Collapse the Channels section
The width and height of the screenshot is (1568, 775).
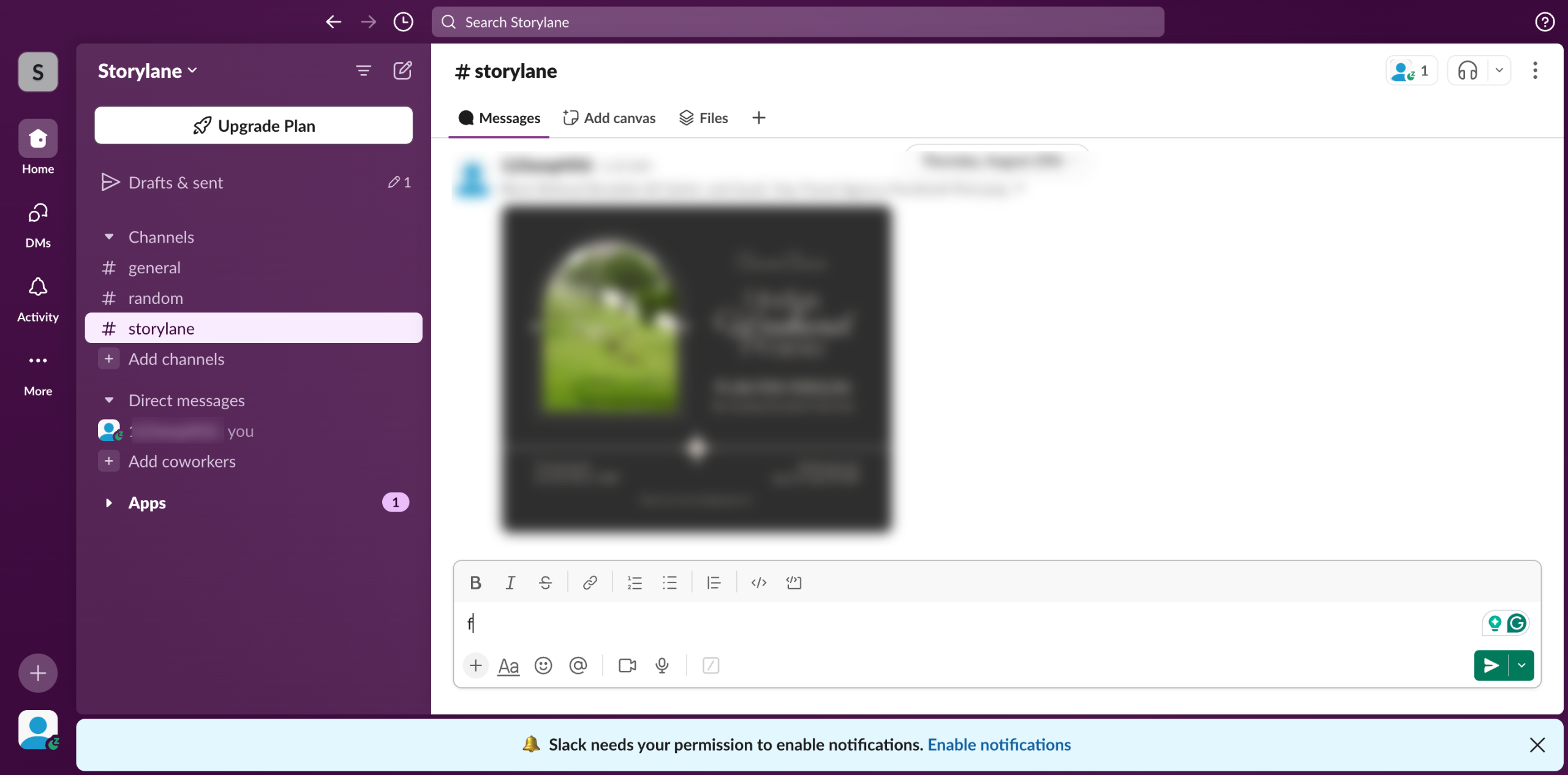[109, 236]
